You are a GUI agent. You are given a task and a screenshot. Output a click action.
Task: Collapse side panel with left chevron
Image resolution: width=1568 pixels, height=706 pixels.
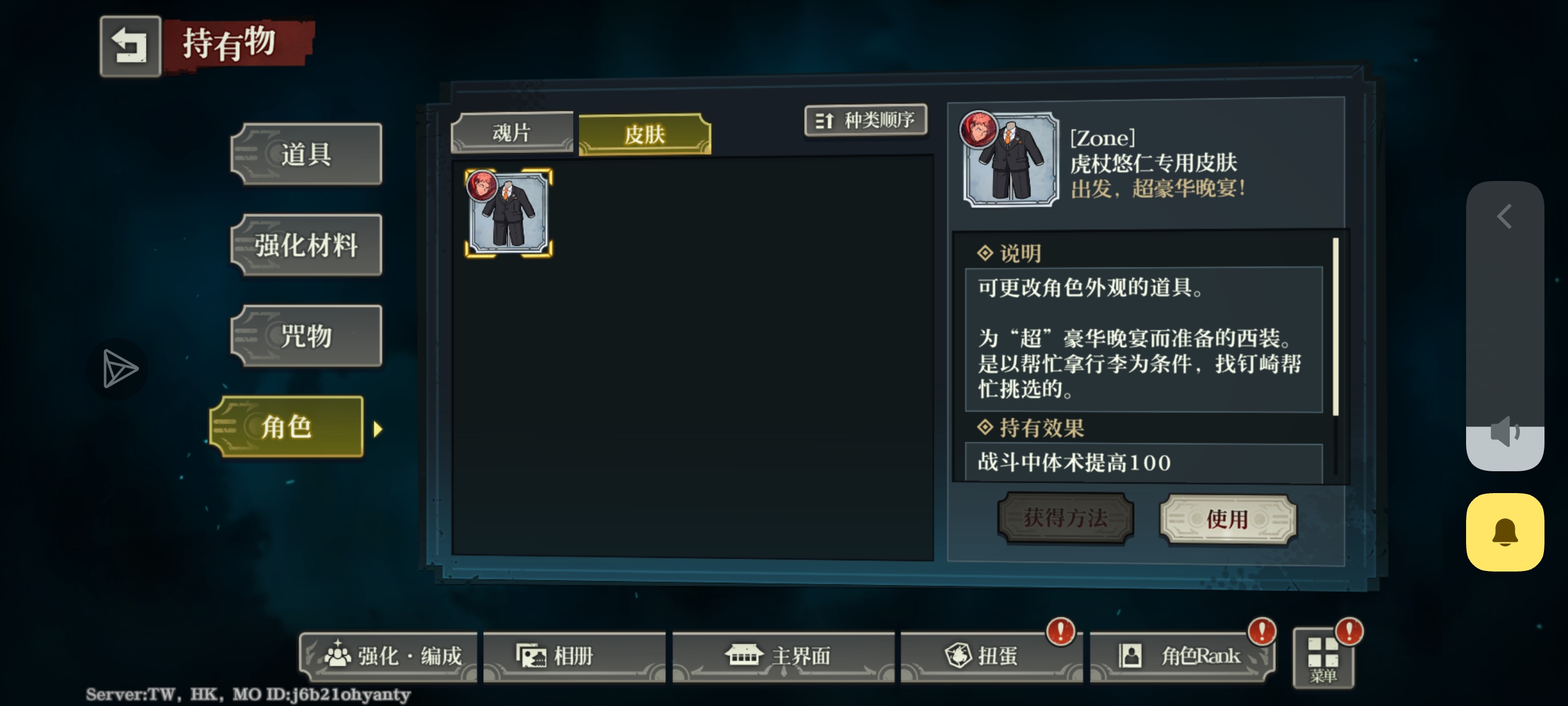pos(1505,216)
